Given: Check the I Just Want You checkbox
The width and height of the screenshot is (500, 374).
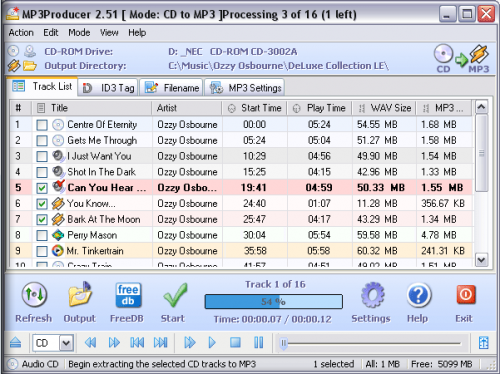Looking at the screenshot, I should pos(42,156).
